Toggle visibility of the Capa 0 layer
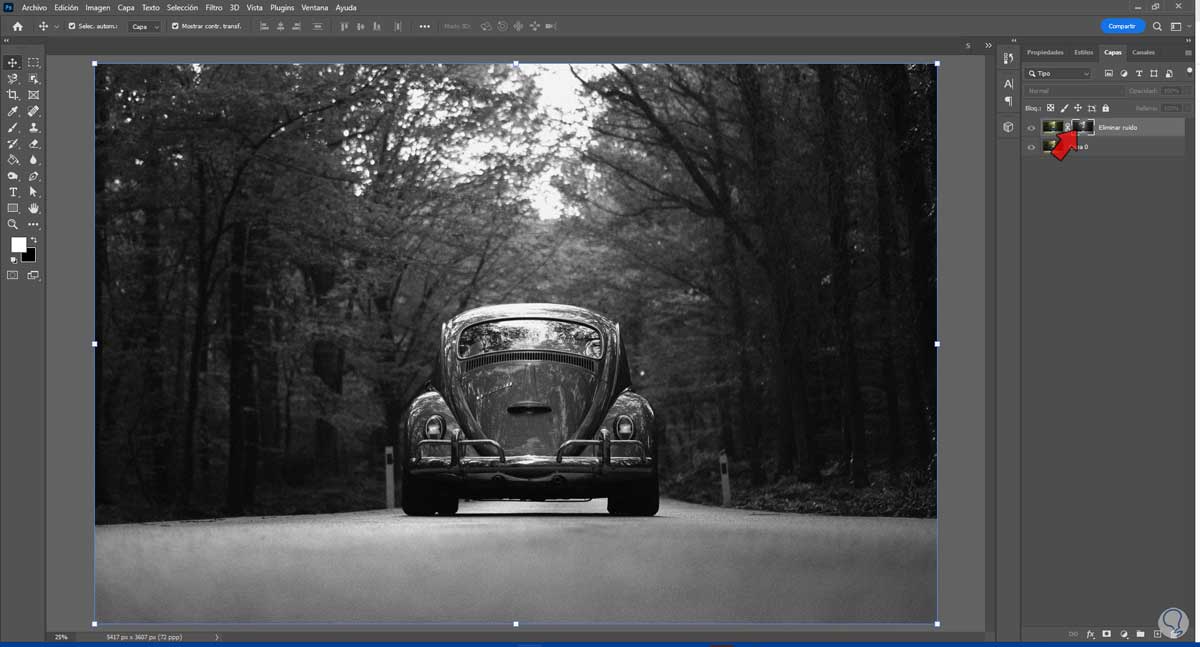The width and height of the screenshot is (1200, 647). click(1031, 146)
